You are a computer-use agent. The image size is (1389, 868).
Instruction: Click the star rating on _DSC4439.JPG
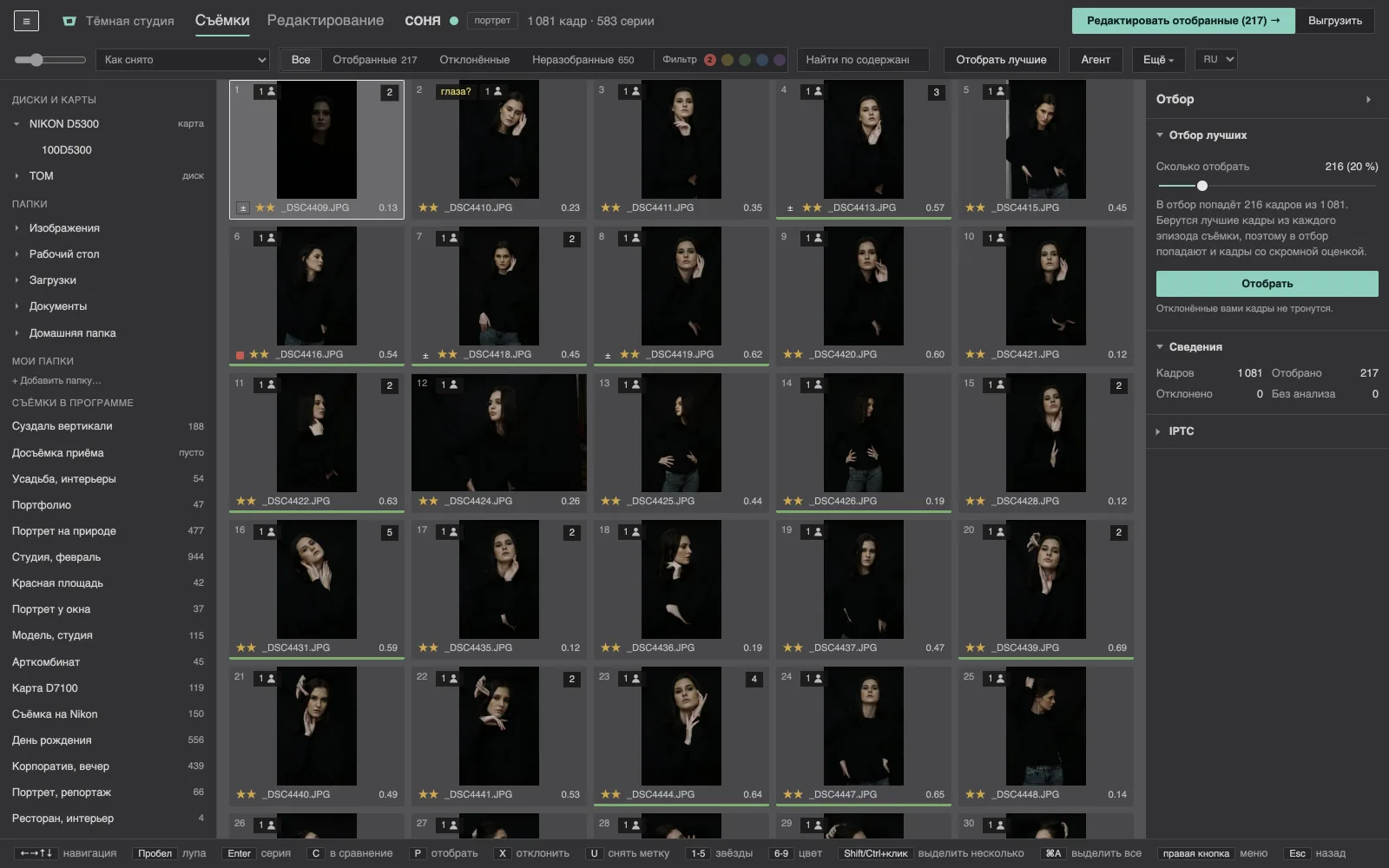[975, 648]
